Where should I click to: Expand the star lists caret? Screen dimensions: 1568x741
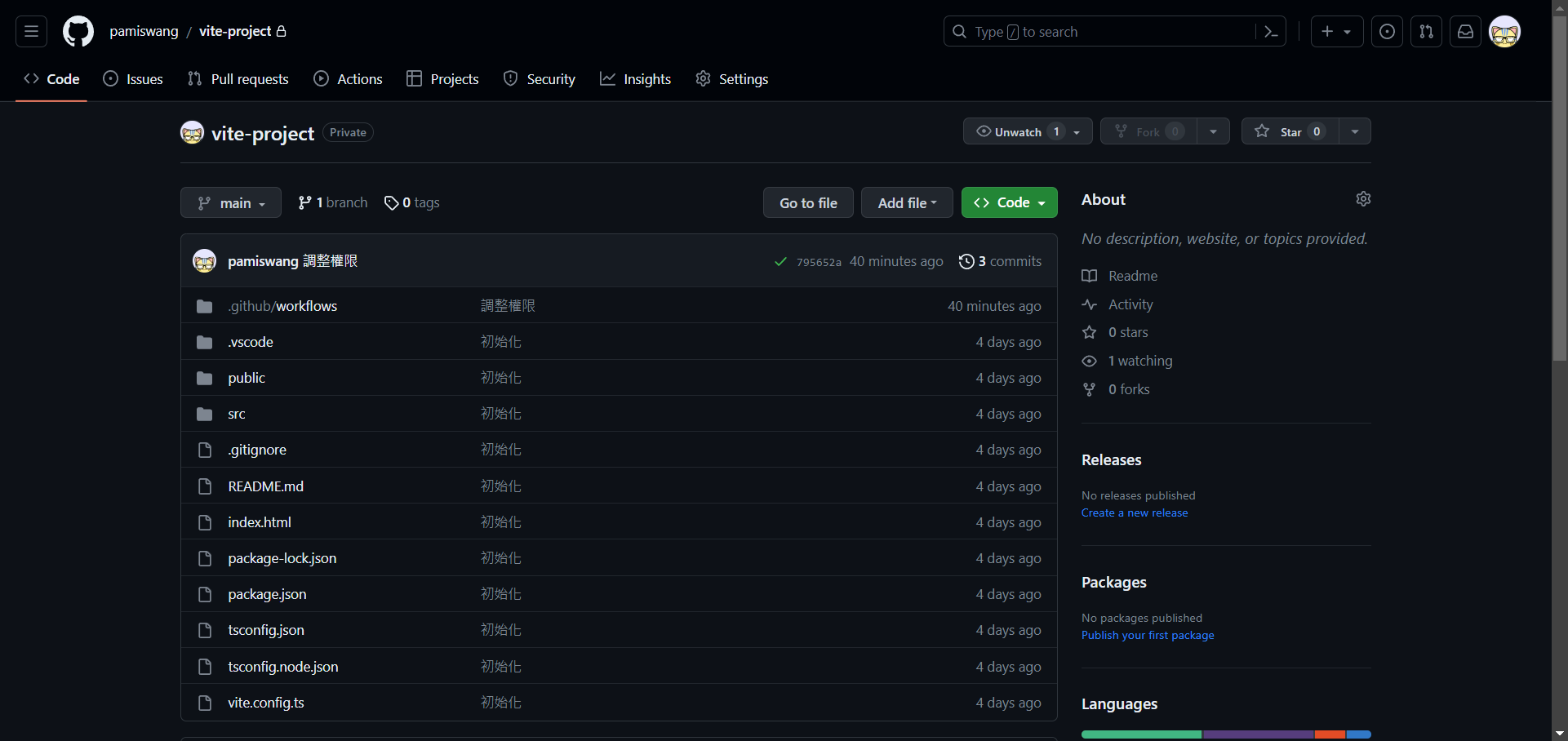point(1355,131)
